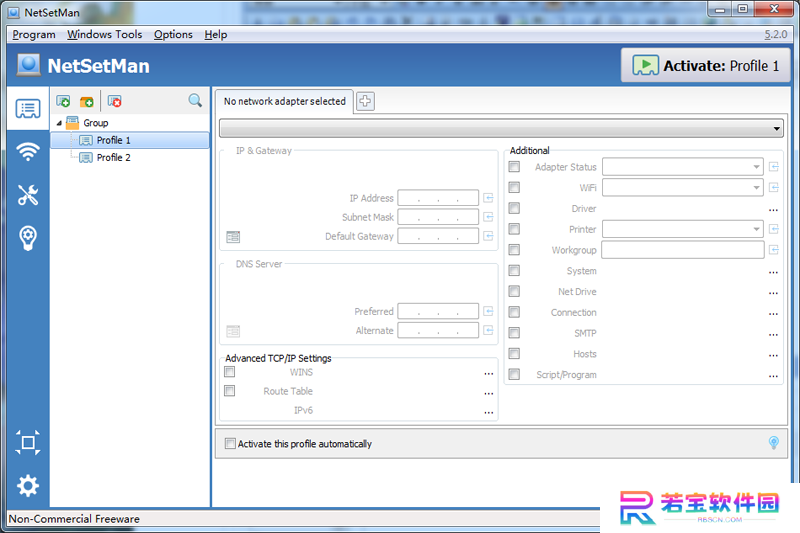The height and width of the screenshot is (533, 800).
Task: Activate Profile 1 button
Action: click(x=706, y=65)
